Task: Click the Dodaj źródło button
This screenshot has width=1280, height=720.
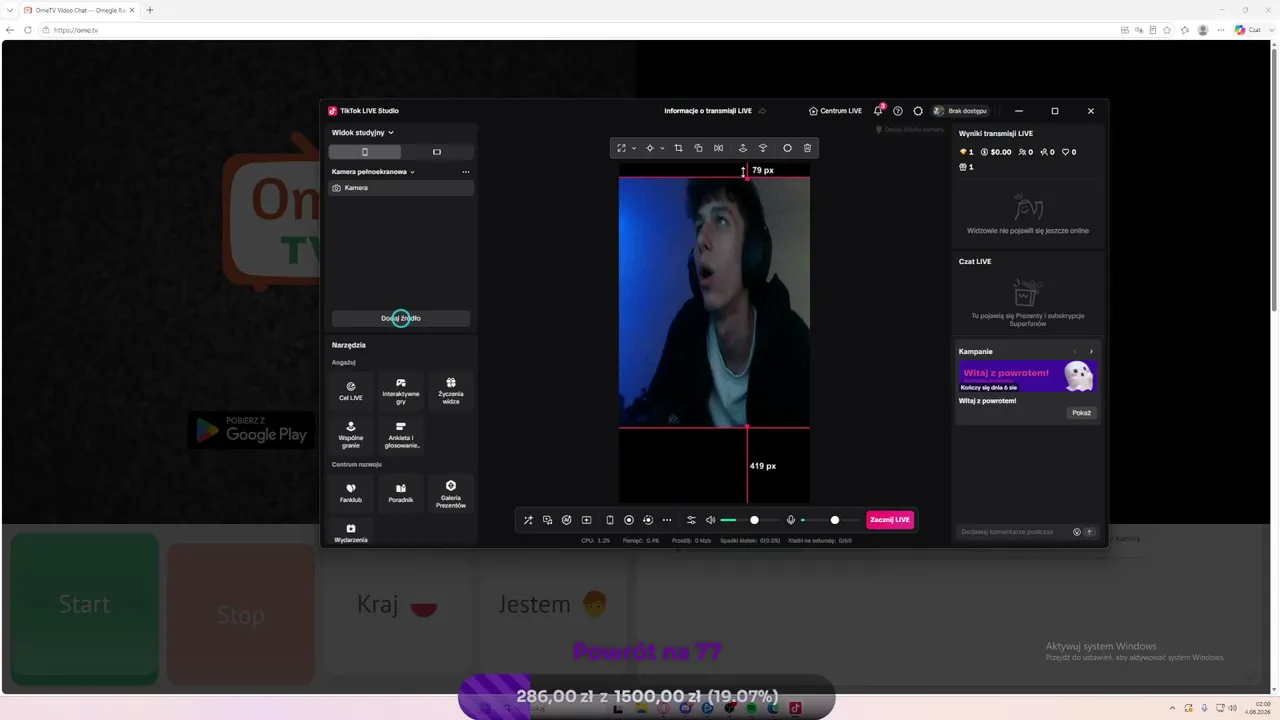Action: [401, 318]
